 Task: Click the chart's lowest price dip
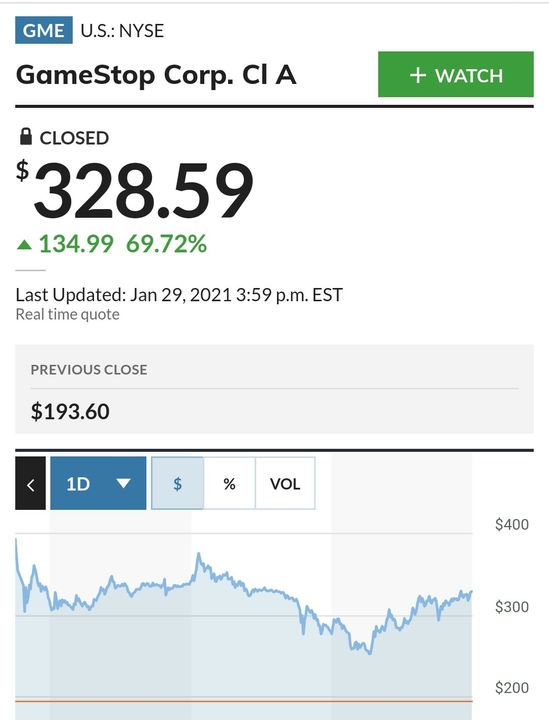click(370, 652)
